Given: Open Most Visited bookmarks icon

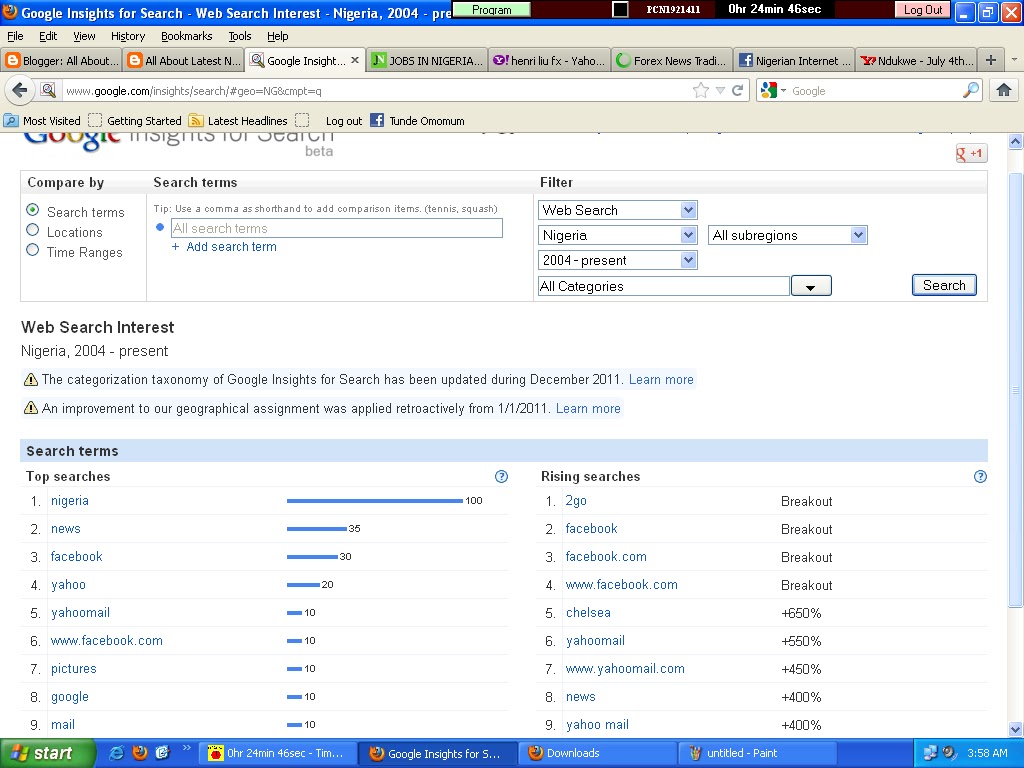Looking at the screenshot, I should click(x=11, y=120).
